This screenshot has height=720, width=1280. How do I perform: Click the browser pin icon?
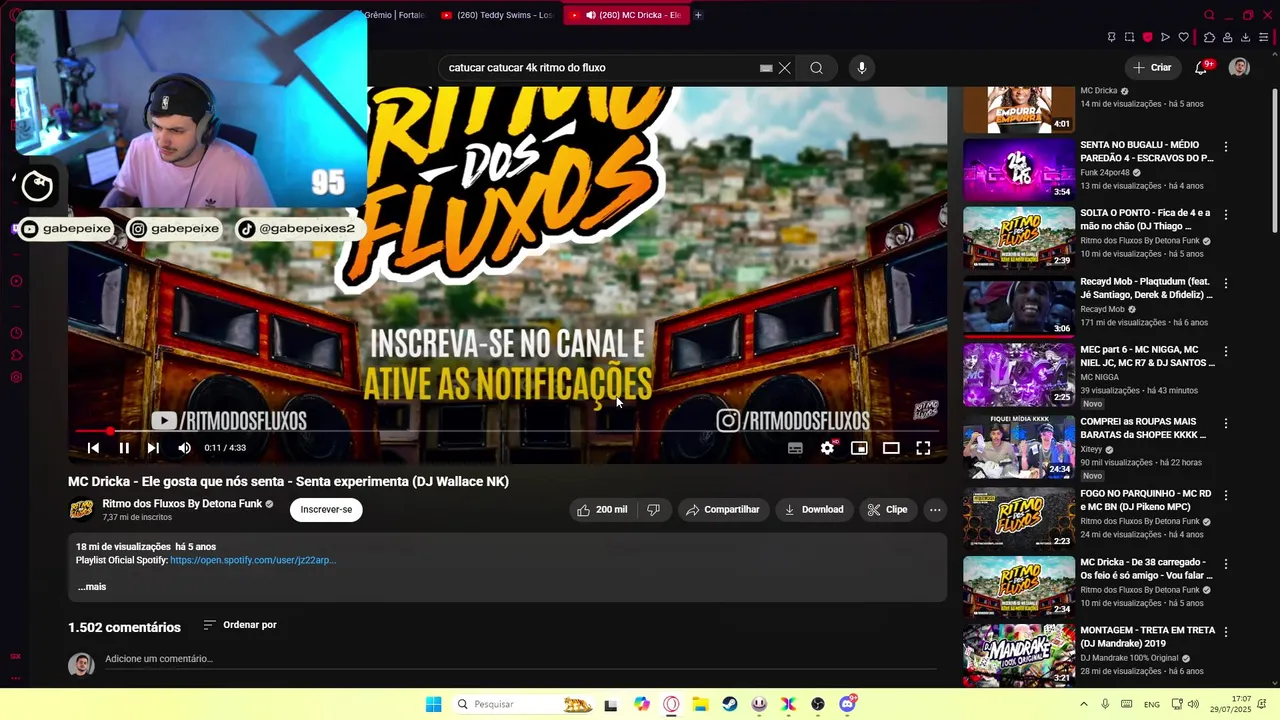coord(1111,38)
